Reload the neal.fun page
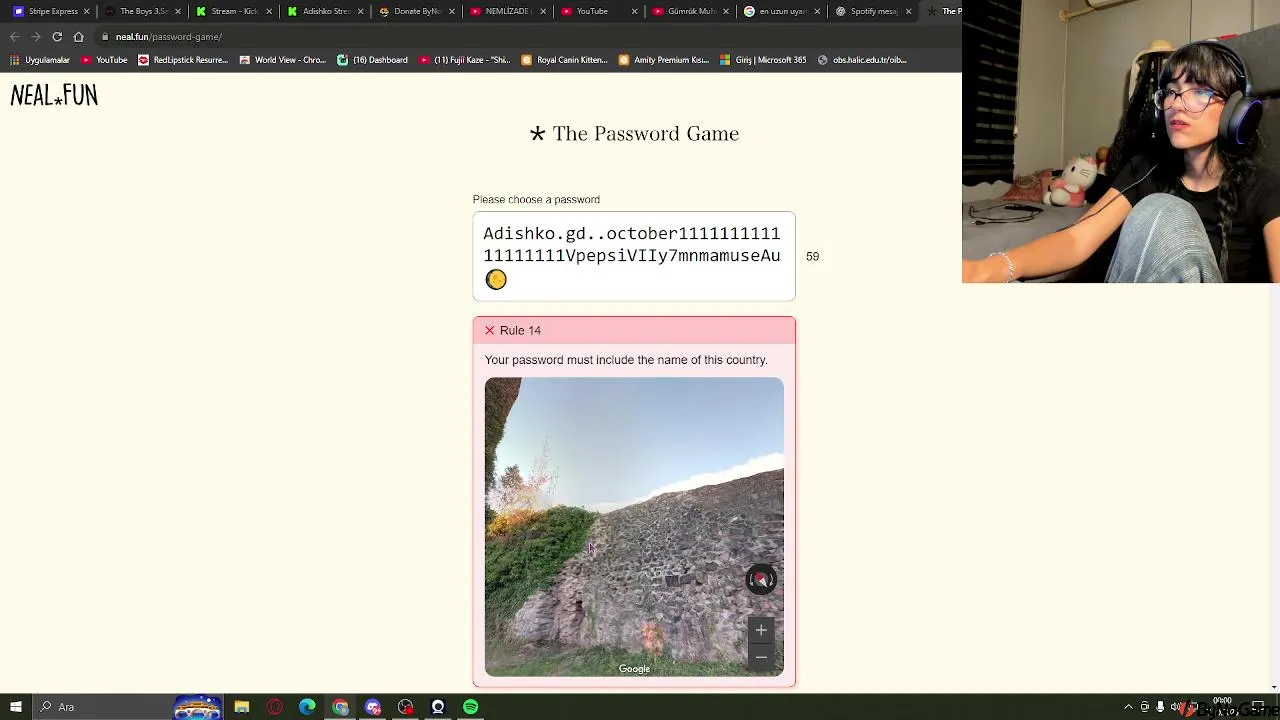This screenshot has height=720, width=1280. 57,37
